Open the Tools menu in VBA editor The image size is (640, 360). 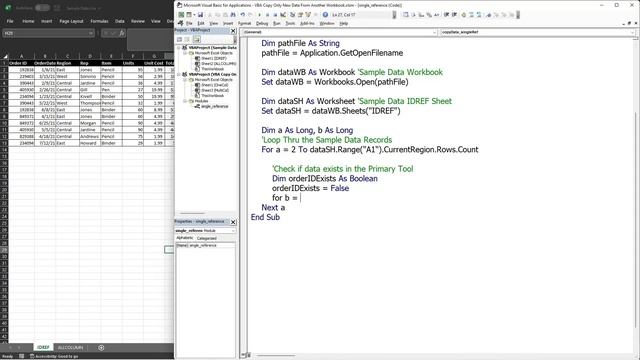290,23
